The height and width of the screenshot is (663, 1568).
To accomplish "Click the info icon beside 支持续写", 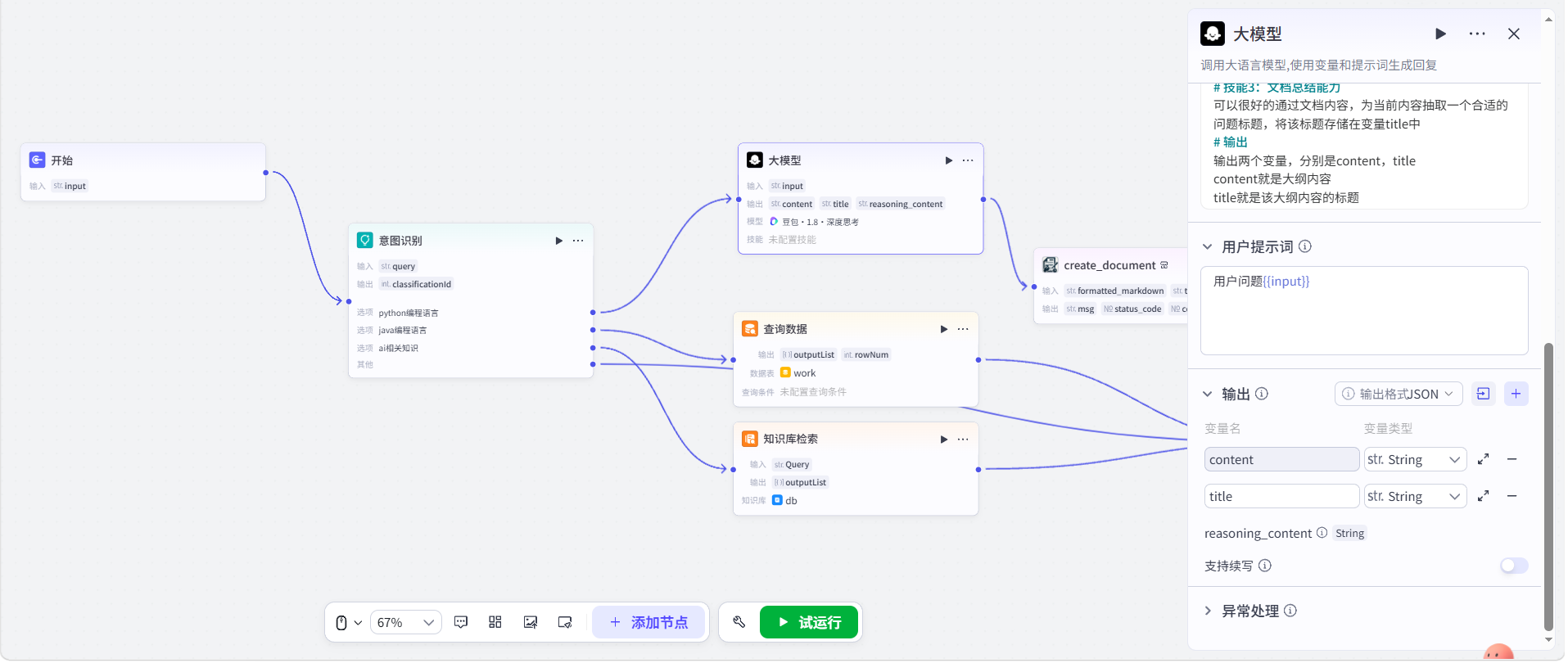I will 1265,566.
